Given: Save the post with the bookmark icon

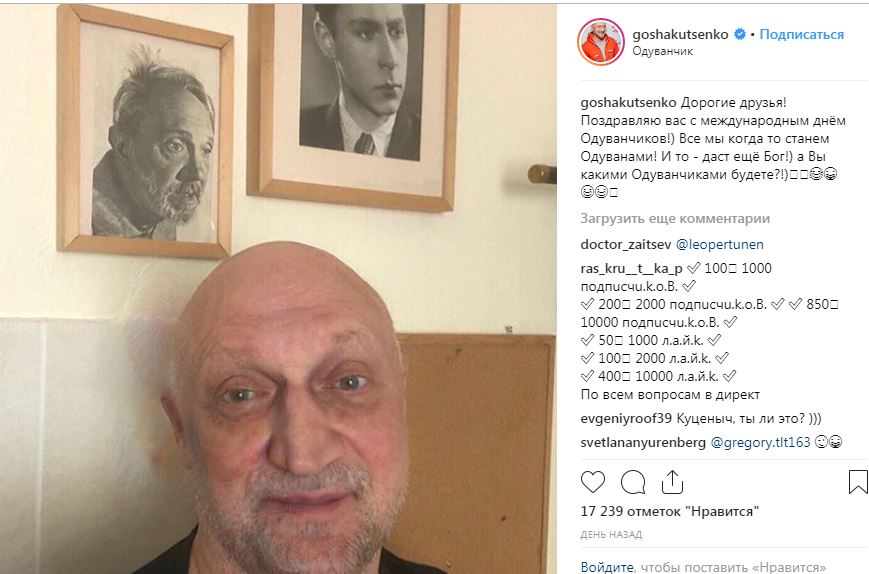Looking at the screenshot, I should click(x=858, y=482).
